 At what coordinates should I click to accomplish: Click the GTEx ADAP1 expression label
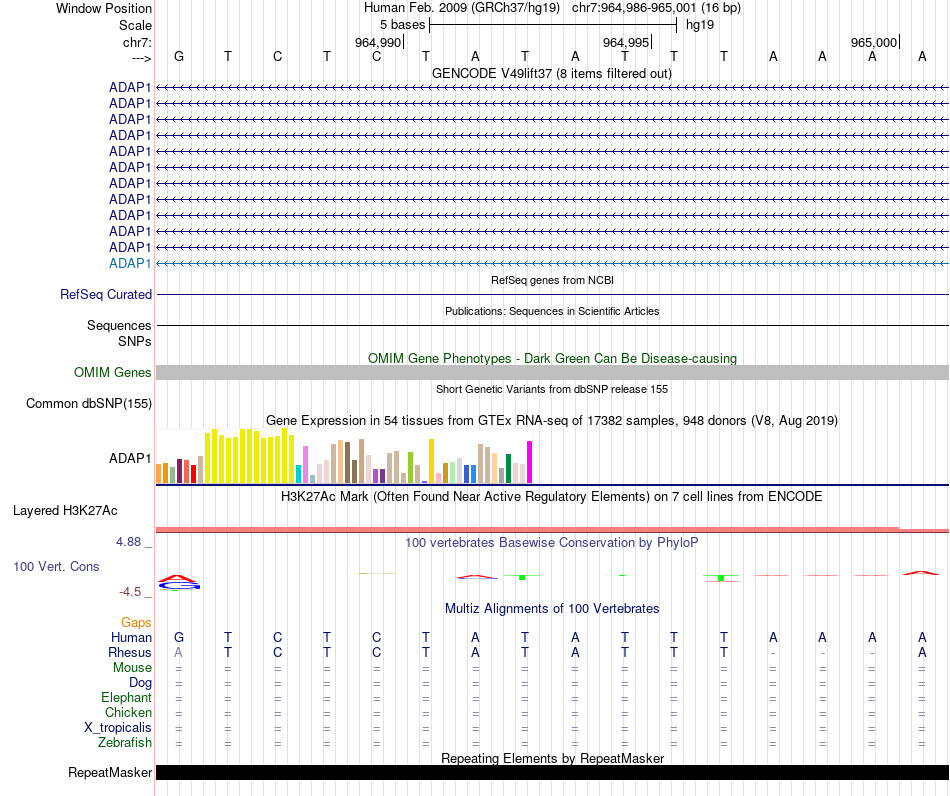pos(130,459)
